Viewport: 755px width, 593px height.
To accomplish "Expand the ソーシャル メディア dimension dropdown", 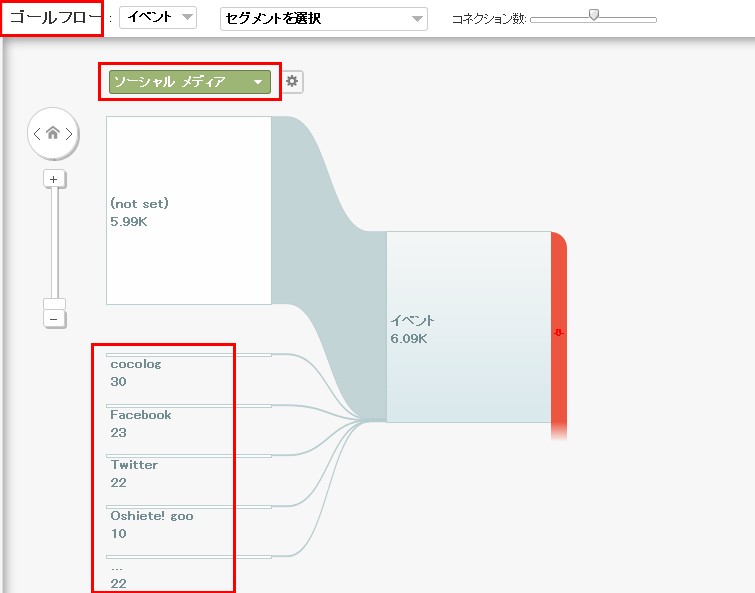I will pos(190,82).
